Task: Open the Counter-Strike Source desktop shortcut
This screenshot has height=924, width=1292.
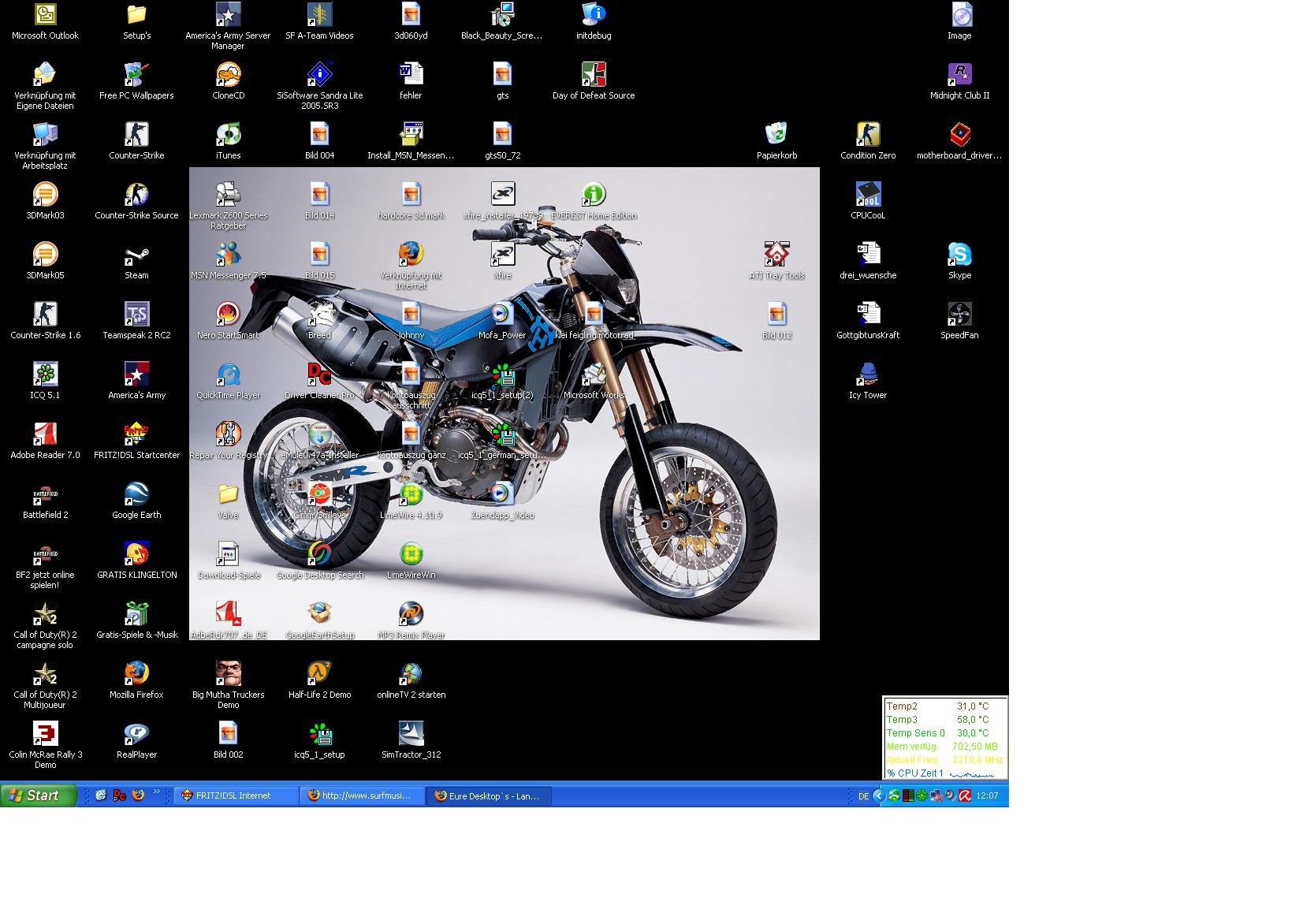Action: [136, 196]
